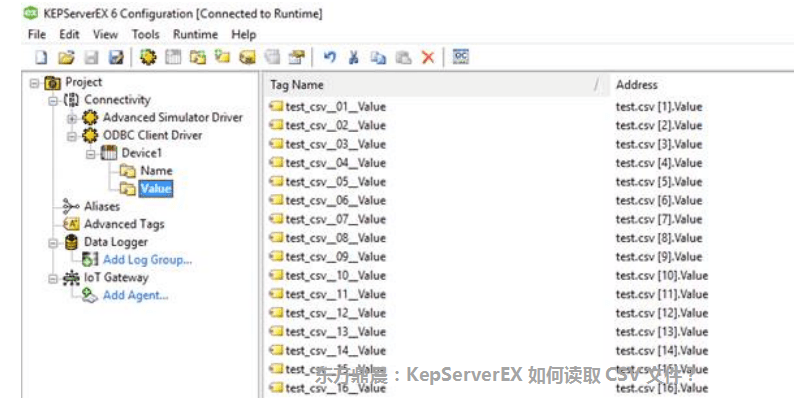Click the ODBC Client Driver gear icon
The height and width of the screenshot is (414, 794).
(90, 136)
